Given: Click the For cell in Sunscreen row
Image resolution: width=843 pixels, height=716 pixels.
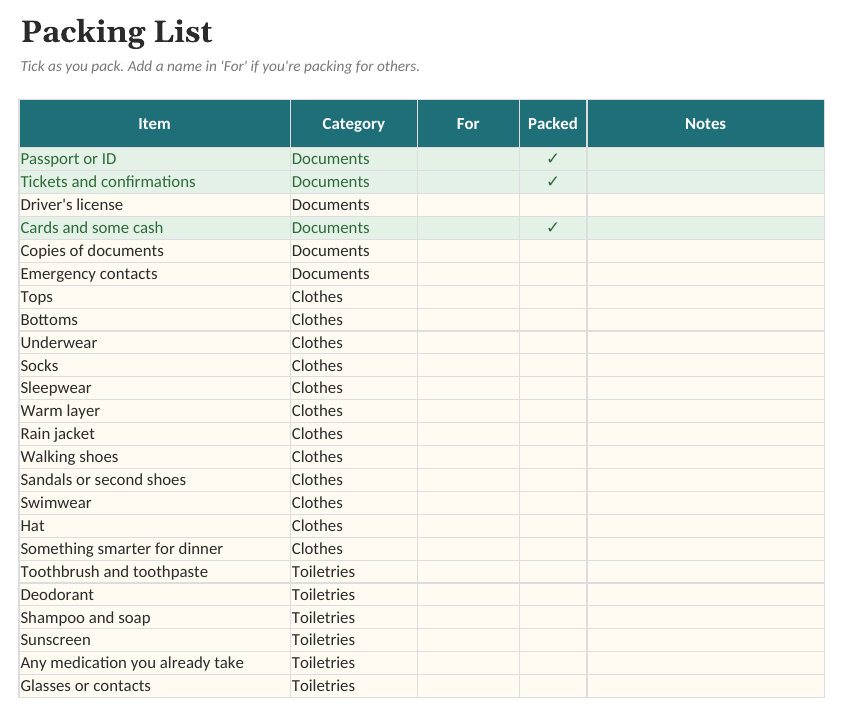Looking at the screenshot, I should pyautogui.click(x=468, y=640).
